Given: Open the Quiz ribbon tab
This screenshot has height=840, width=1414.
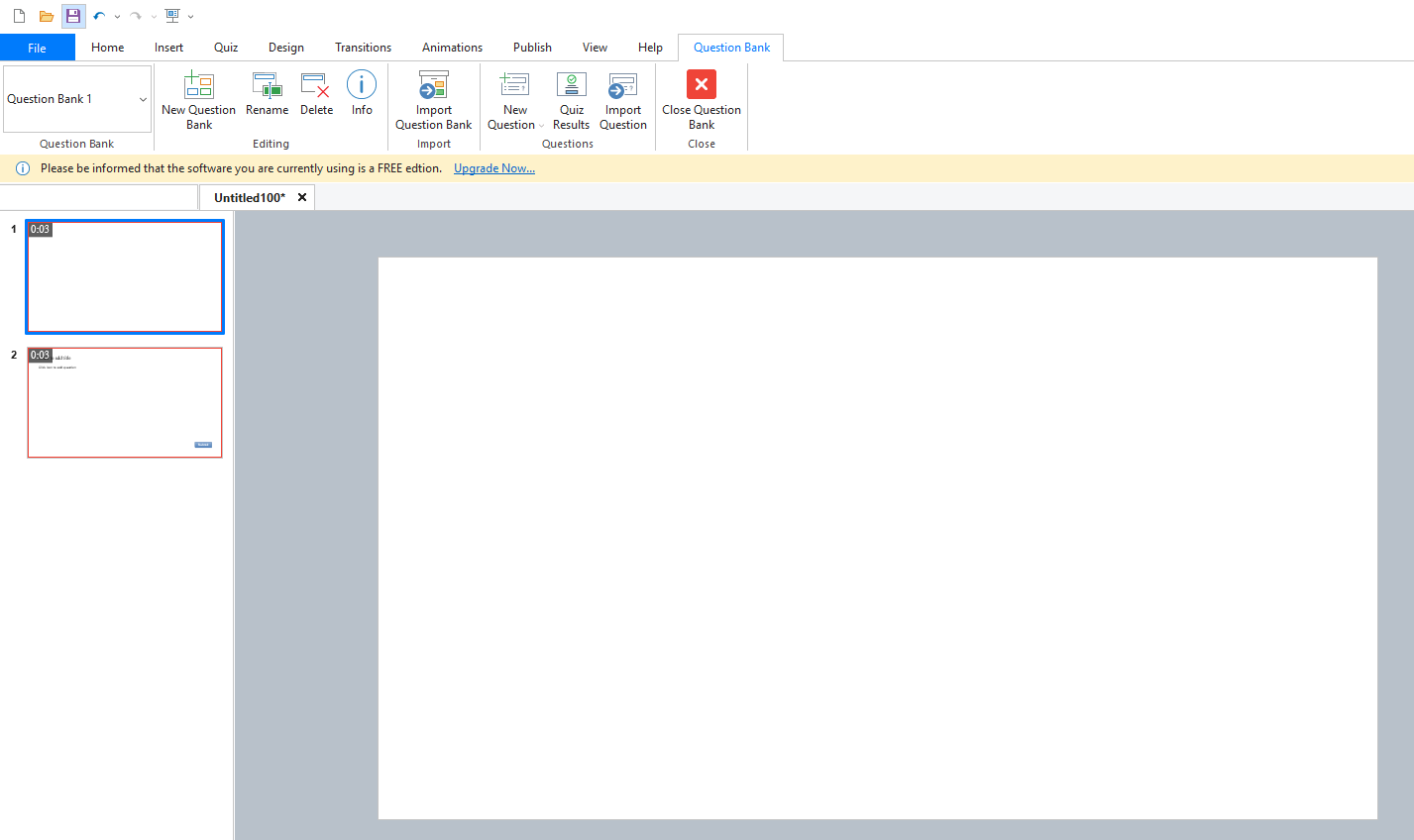Looking at the screenshot, I should pyautogui.click(x=226, y=48).
